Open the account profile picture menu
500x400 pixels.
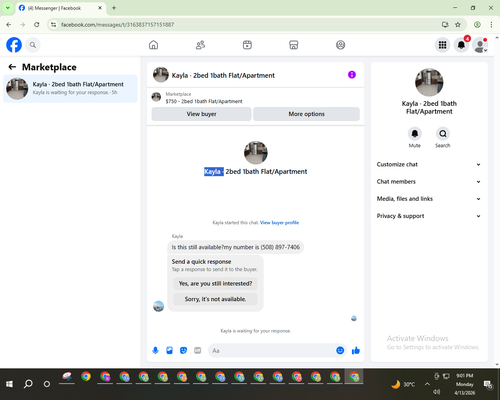click(x=480, y=45)
